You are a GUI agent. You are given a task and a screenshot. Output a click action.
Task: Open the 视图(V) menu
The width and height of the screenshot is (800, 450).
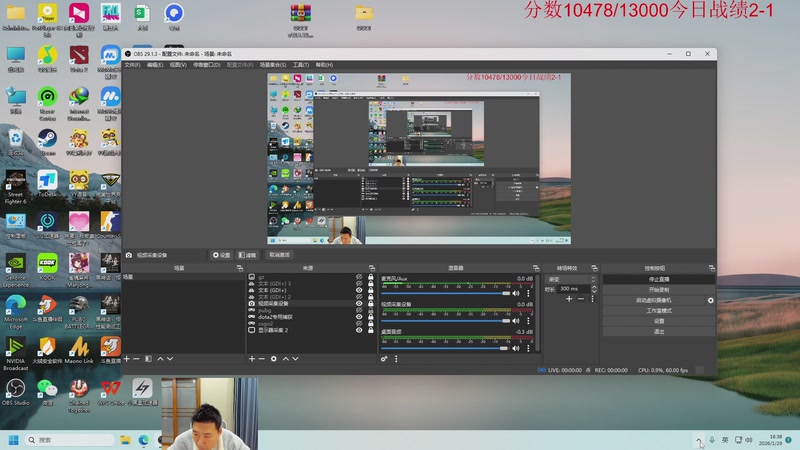[x=178, y=65]
